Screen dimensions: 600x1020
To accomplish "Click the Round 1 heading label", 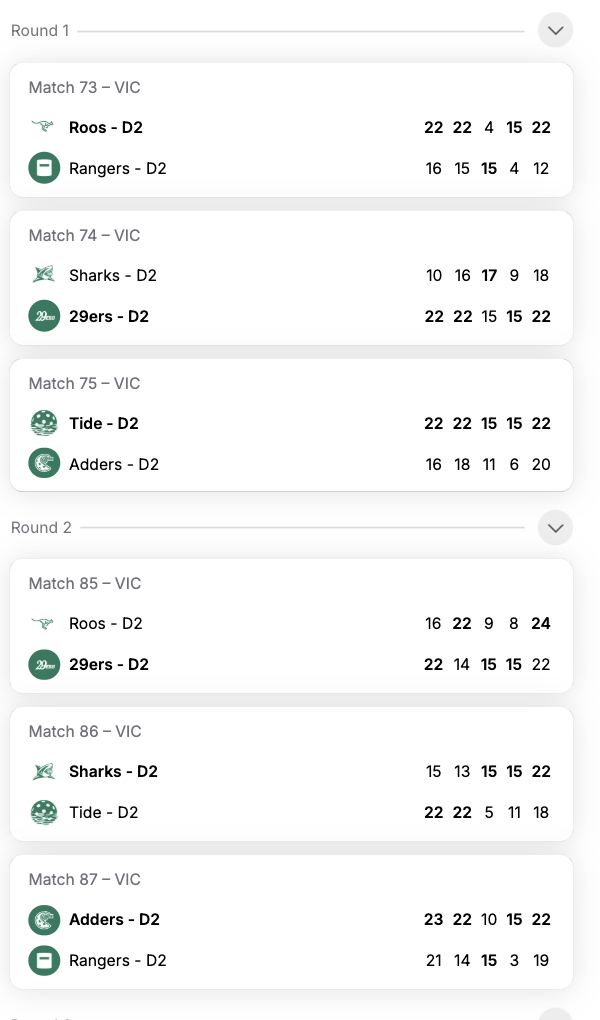I will pos(40,31).
